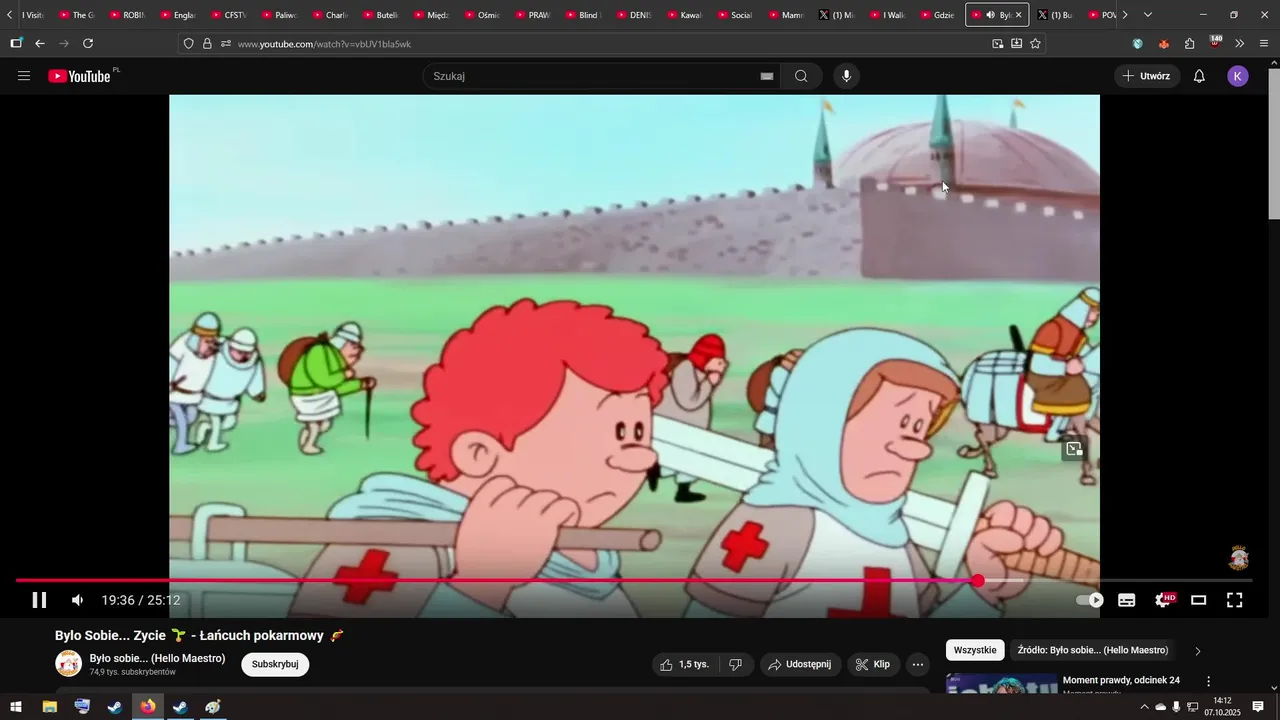Click the 19:36 / 25:12 time display
Image resolution: width=1280 pixels, height=720 pixels.
[140, 600]
